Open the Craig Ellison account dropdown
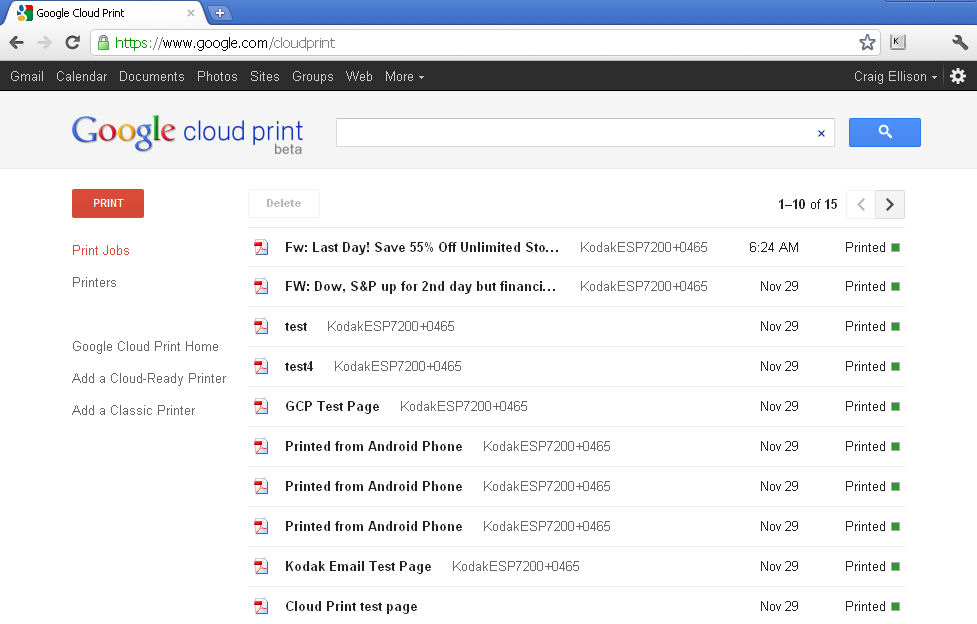This screenshot has width=977, height=624. pyautogui.click(x=895, y=77)
